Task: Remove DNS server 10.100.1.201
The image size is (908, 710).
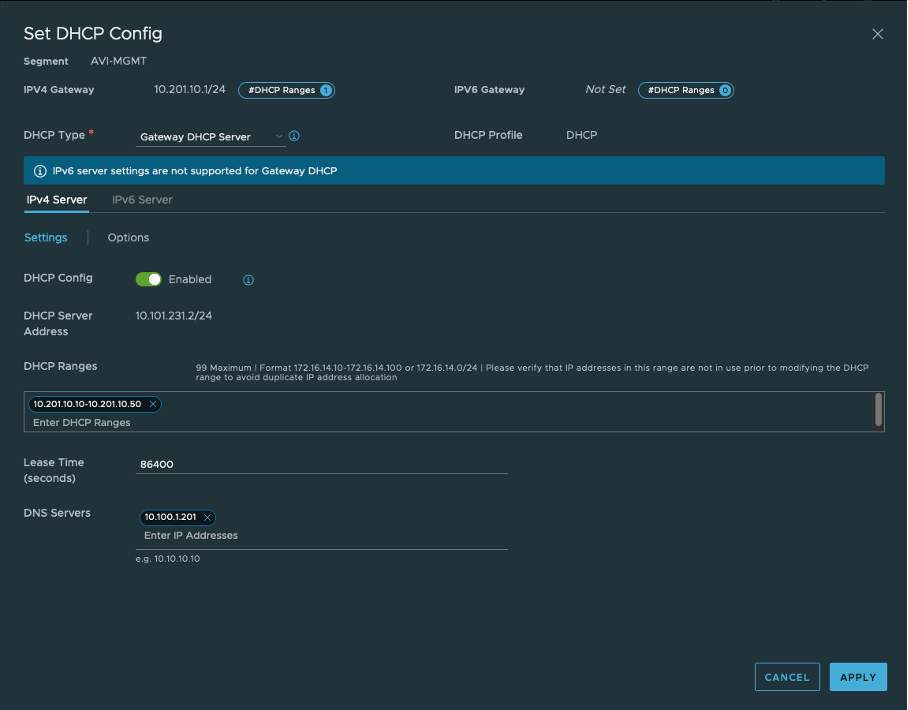Action: [x=208, y=517]
